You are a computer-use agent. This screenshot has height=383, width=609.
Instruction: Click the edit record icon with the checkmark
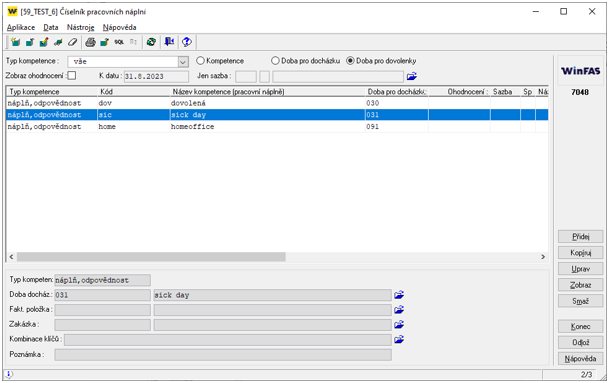pyautogui.click(x=44, y=42)
